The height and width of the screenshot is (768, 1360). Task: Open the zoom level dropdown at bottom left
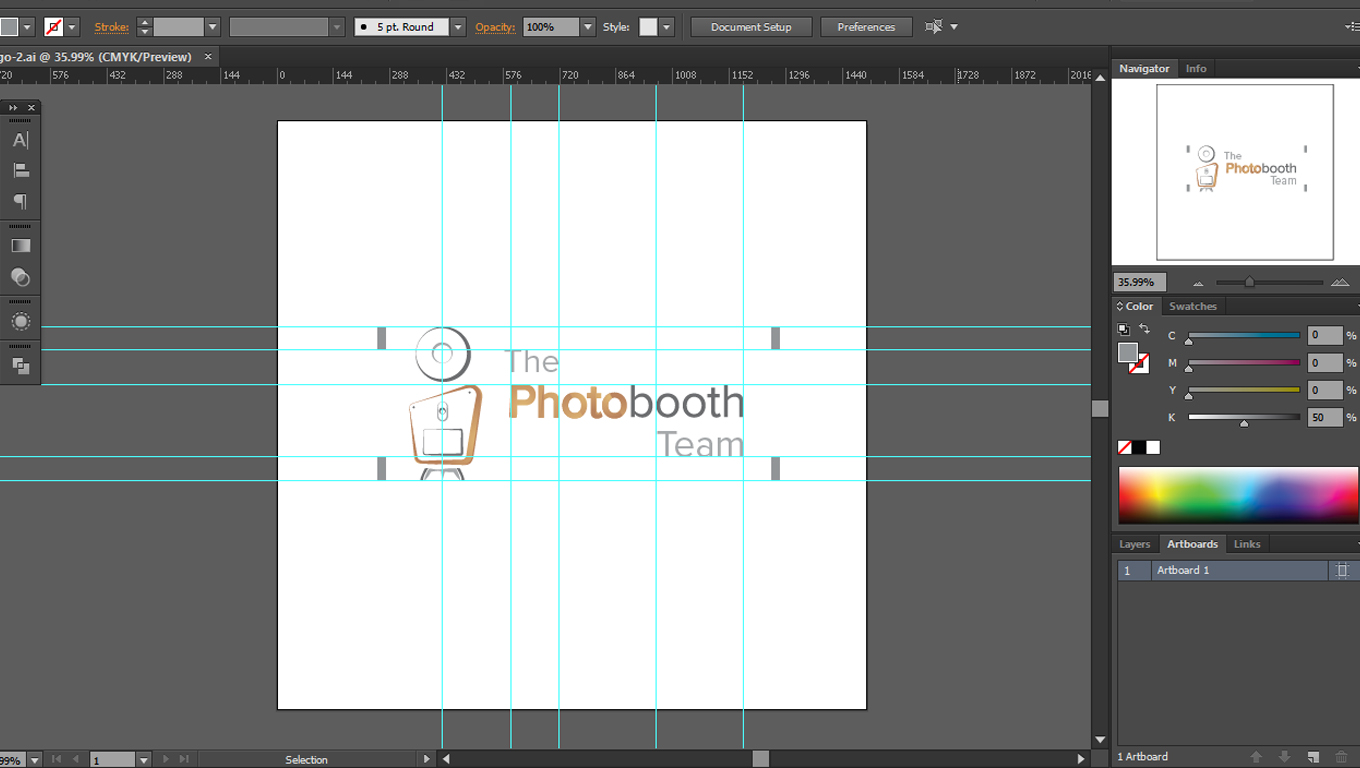click(x=35, y=759)
